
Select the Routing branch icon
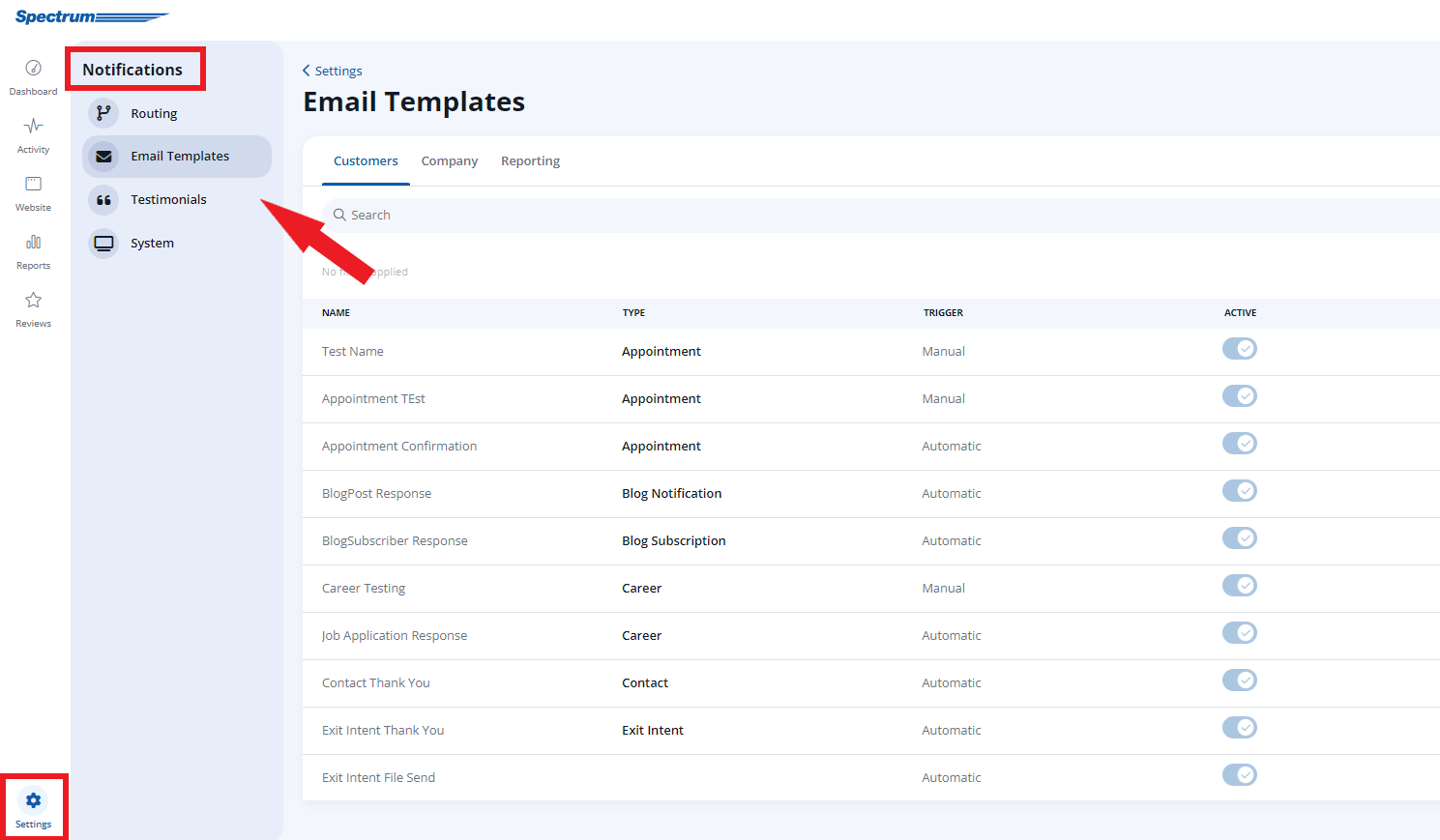tap(103, 112)
